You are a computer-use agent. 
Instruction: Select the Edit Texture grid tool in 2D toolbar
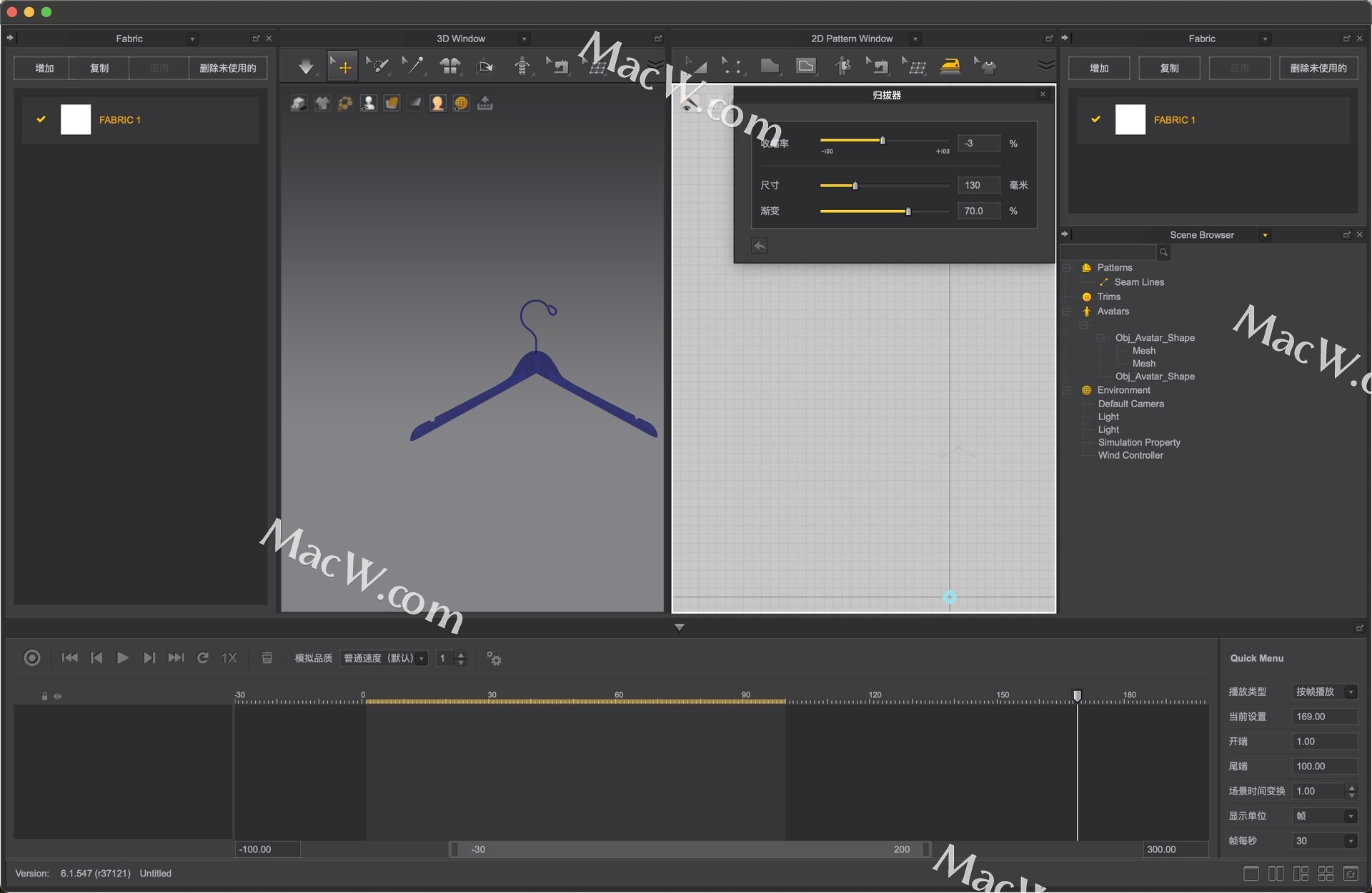[x=914, y=66]
